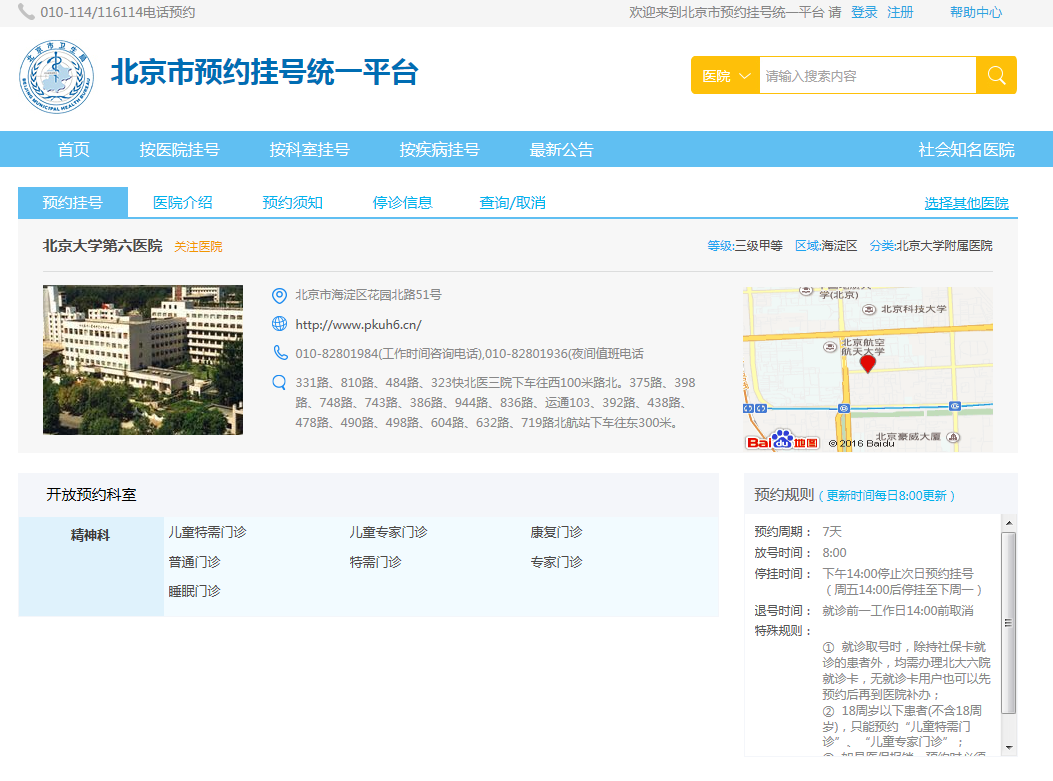Click the 预约规则 panel scrollbar thumb
Image resolution: width=1053 pixels, height=781 pixels.
[1008, 623]
